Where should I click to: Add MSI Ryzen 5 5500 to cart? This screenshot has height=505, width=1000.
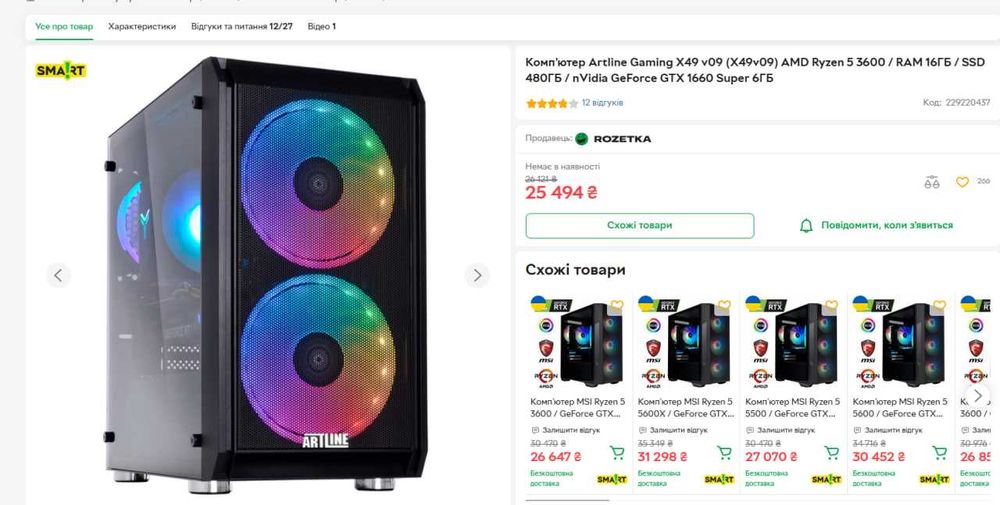pyautogui.click(x=832, y=453)
